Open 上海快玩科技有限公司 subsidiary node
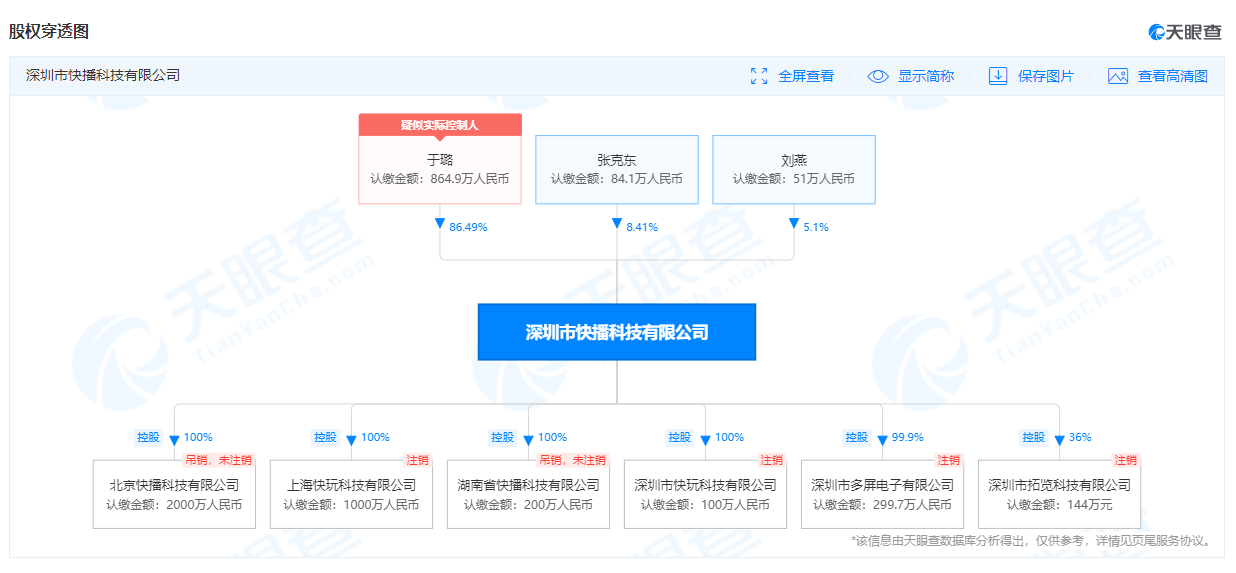Image resolution: width=1236 pixels, height=573 pixels. click(x=351, y=494)
